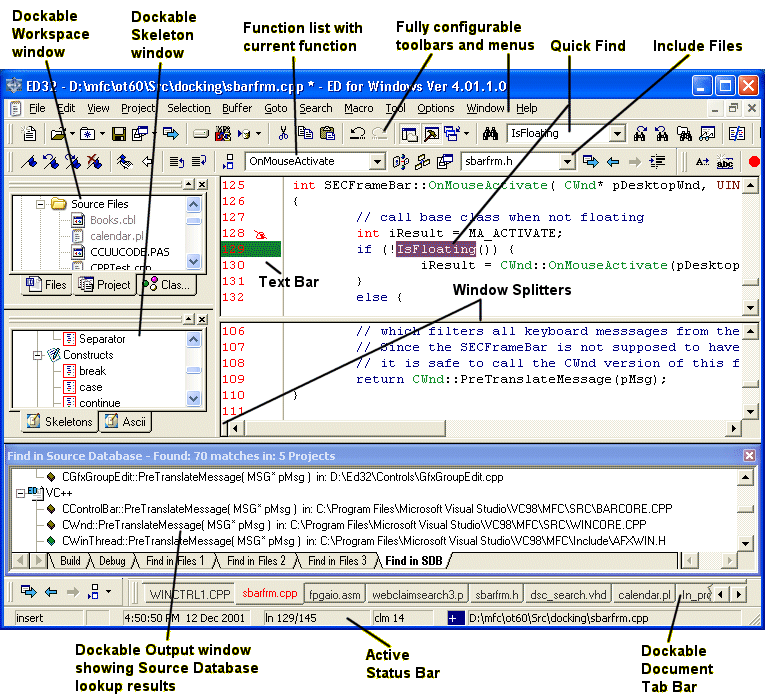Toggle the Workspace window toolbar button

(409, 134)
